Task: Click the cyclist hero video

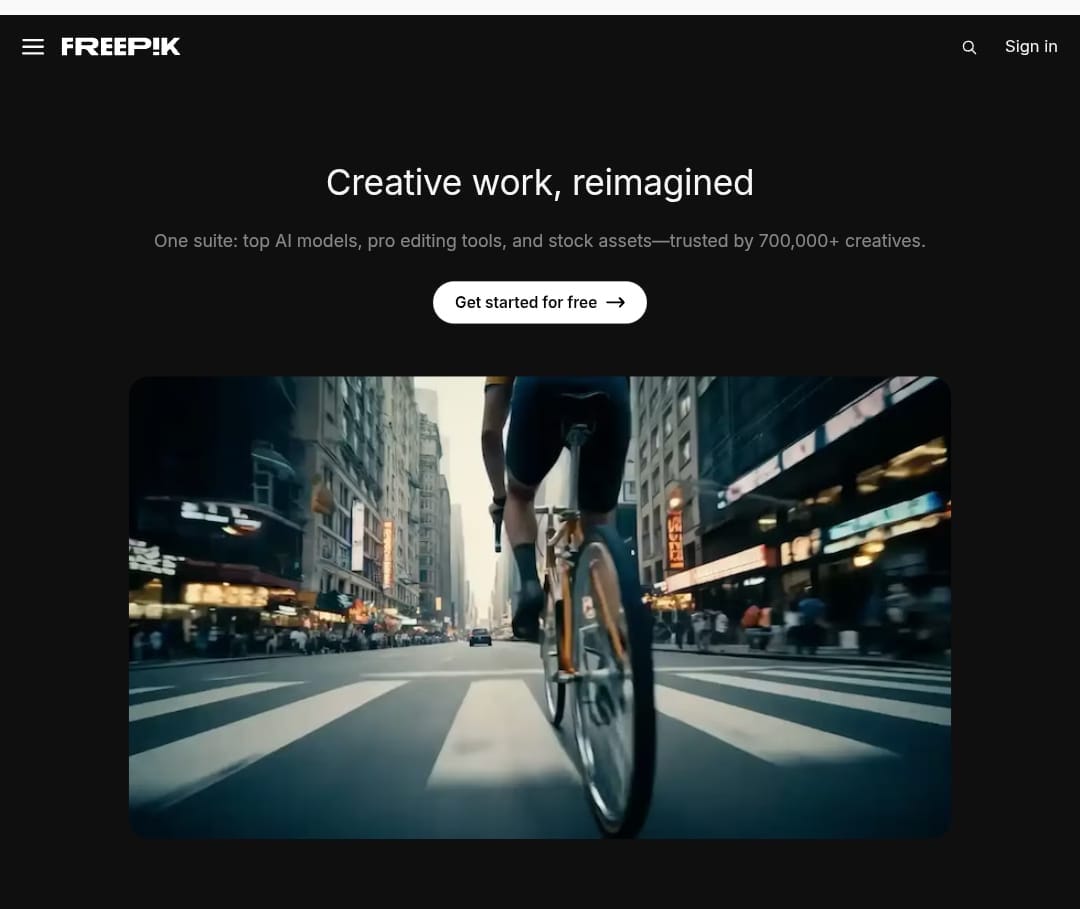Action: (x=540, y=607)
